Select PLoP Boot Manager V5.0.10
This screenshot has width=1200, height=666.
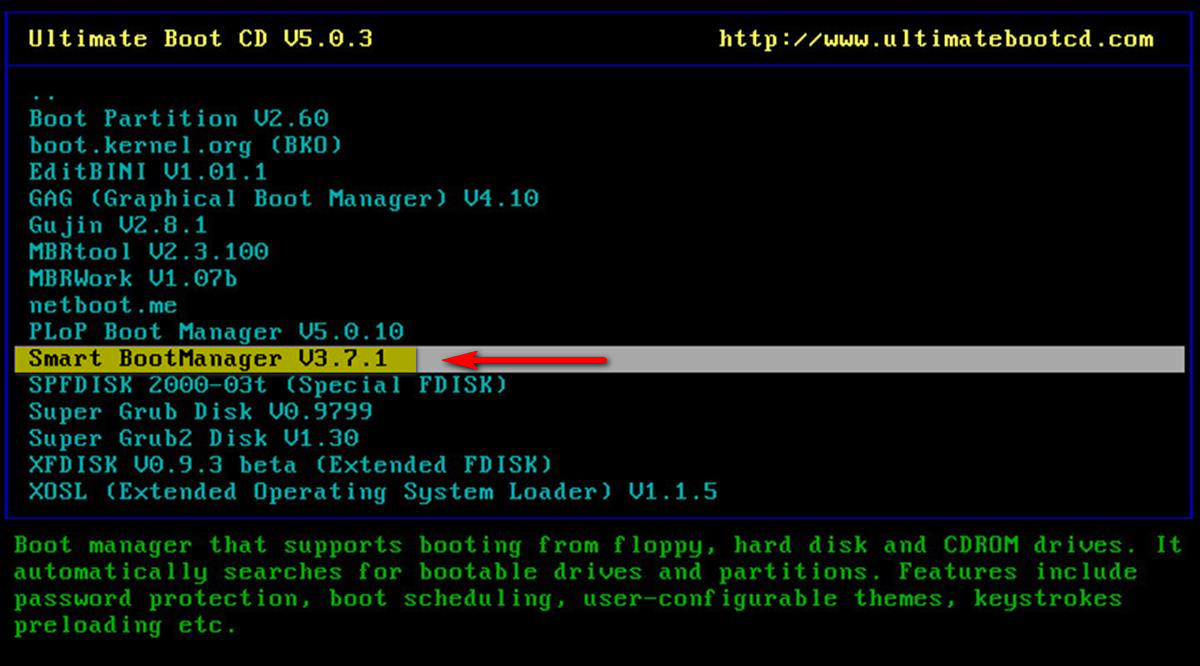[216, 331]
